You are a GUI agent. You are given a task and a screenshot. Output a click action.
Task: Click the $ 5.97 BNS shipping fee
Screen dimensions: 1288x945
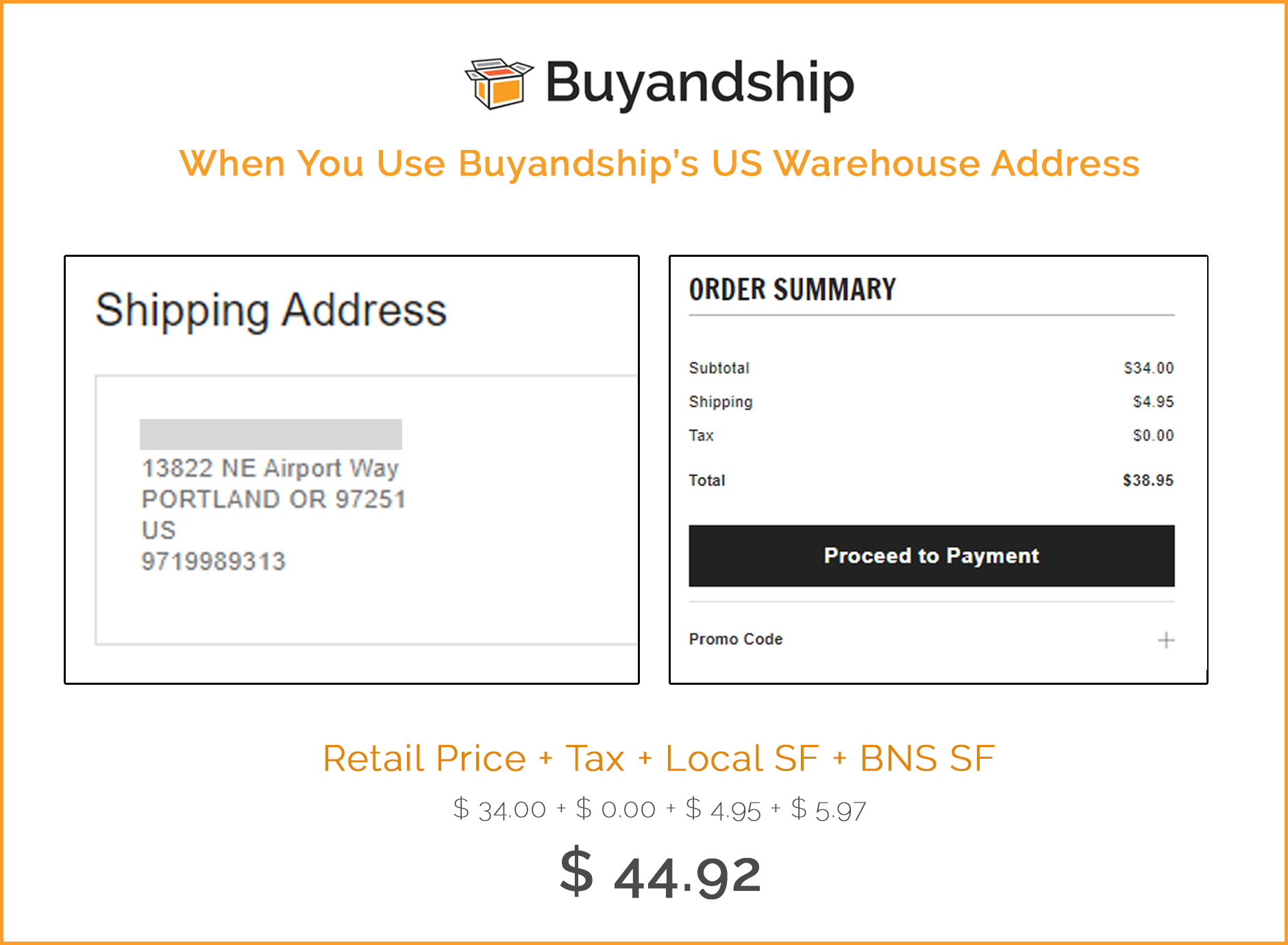pos(828,810)
